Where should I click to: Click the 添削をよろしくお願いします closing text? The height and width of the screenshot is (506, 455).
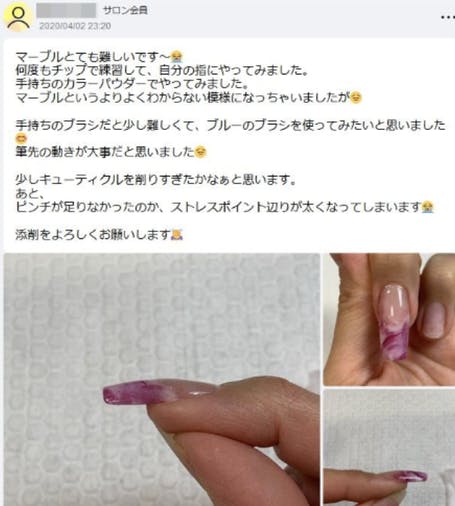click(x=93, y=235)
